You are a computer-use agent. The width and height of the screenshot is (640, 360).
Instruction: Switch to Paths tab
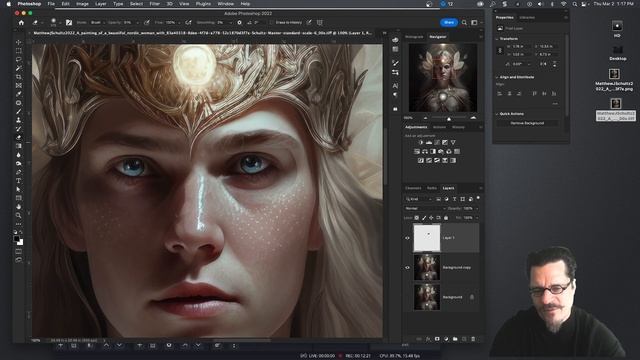tap(432, 188)
